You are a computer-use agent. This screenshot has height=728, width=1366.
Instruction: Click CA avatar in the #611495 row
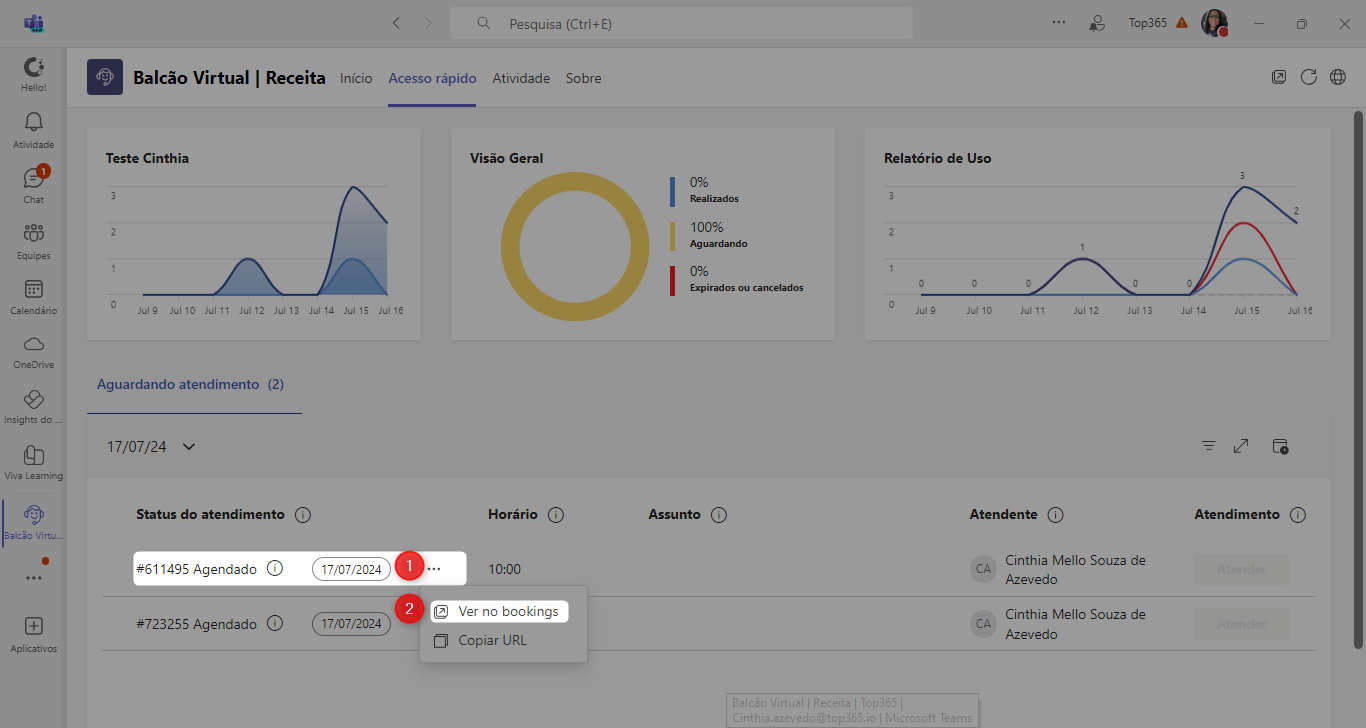click(983, 569)
